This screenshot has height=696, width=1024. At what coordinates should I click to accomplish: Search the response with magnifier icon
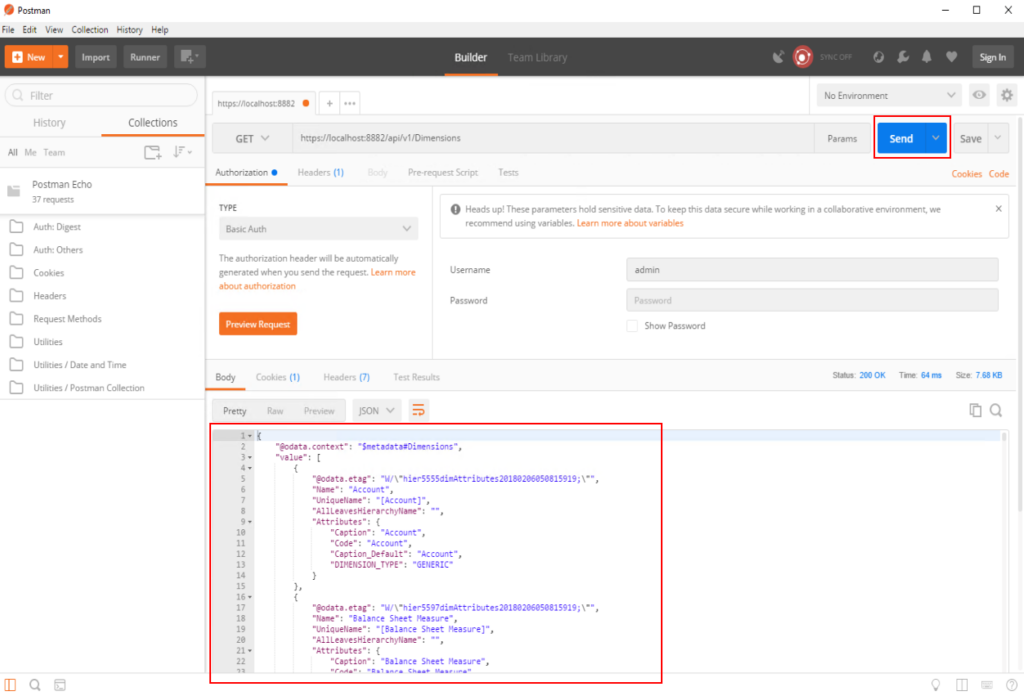tap(996, 410)
